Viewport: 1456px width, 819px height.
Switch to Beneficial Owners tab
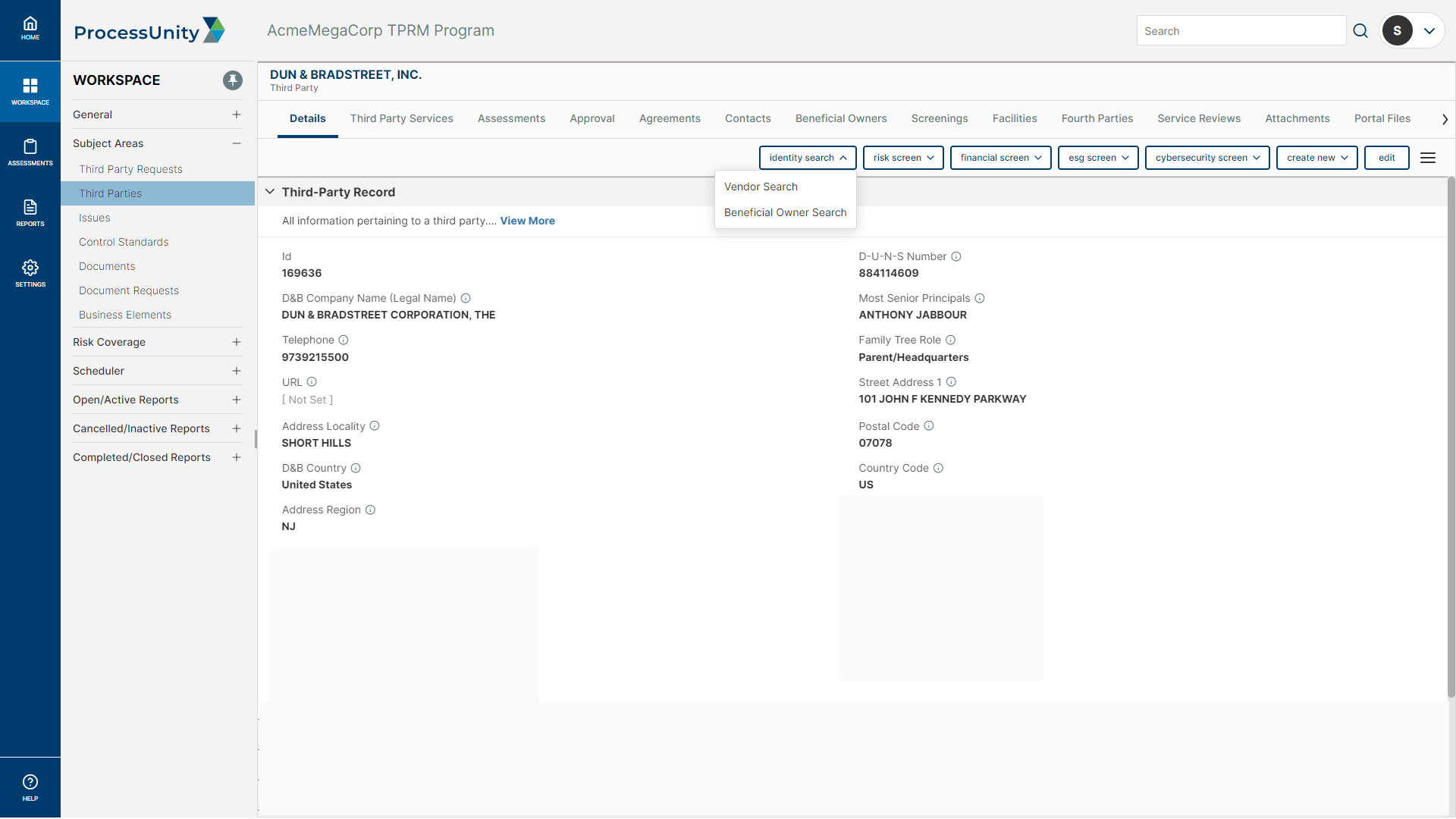point(841,118)
